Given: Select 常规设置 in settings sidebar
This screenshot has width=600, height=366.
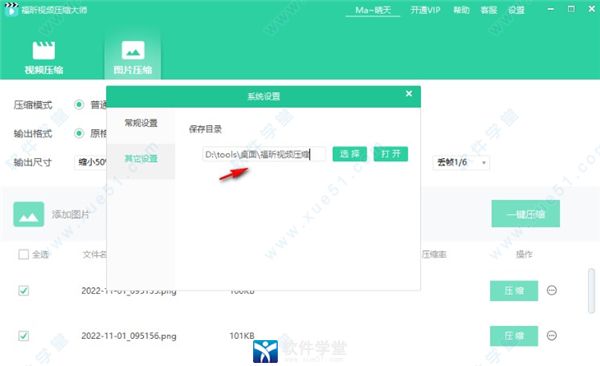Looking at the screenshot, I should [141, 123].
